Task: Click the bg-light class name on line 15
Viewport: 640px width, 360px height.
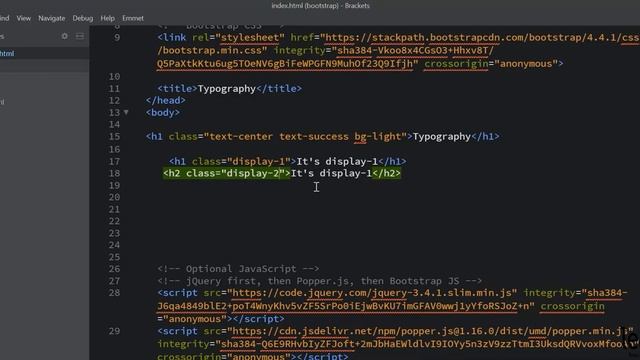Action: click(x=378, y=137)
